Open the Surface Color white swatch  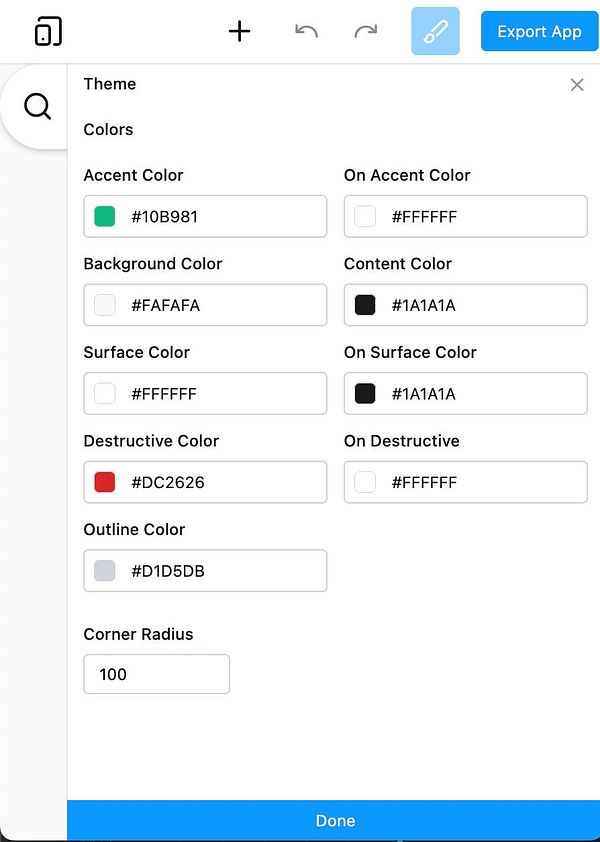[x=104, y=393]
